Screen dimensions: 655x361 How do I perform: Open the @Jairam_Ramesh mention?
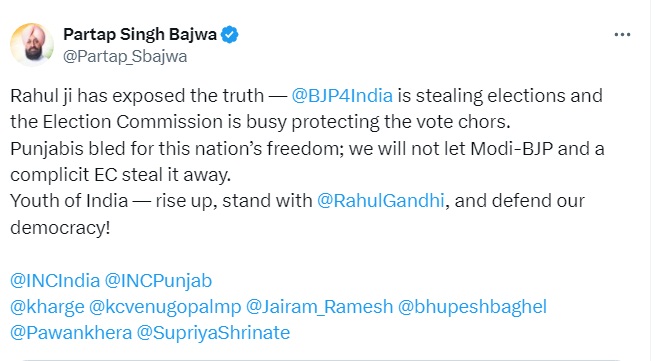[320, 307]
